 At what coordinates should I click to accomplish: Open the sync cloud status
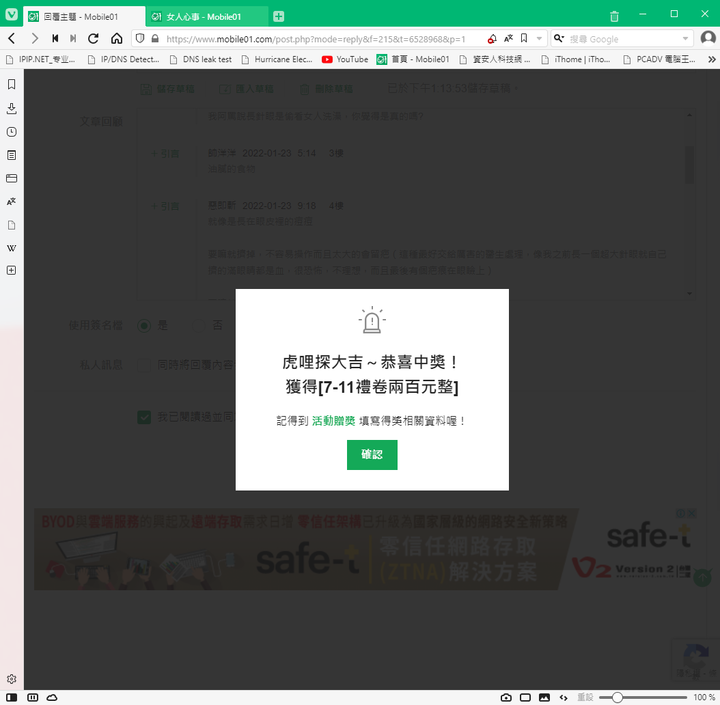[52, 697]
